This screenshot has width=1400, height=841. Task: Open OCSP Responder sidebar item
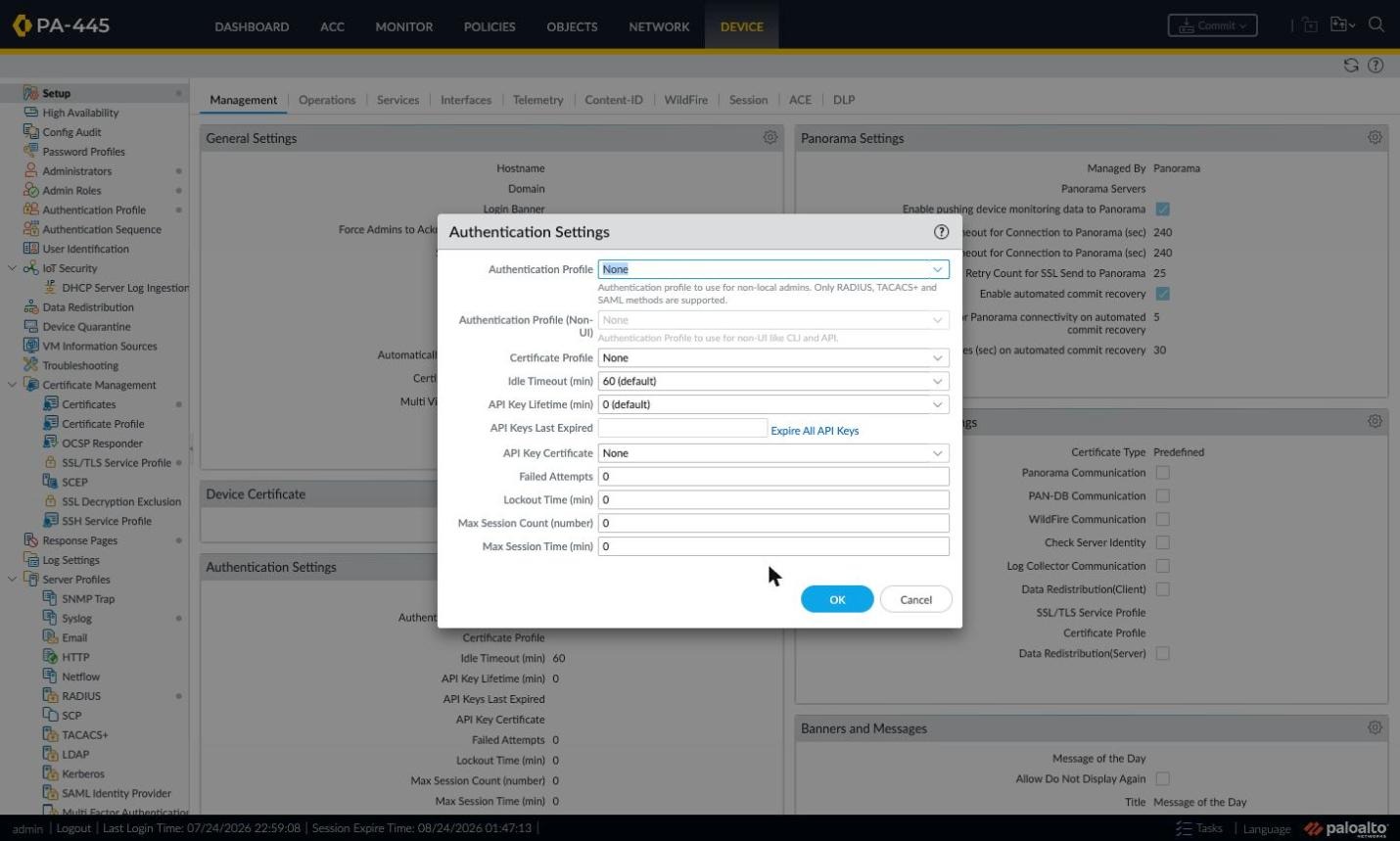point(102,444)
